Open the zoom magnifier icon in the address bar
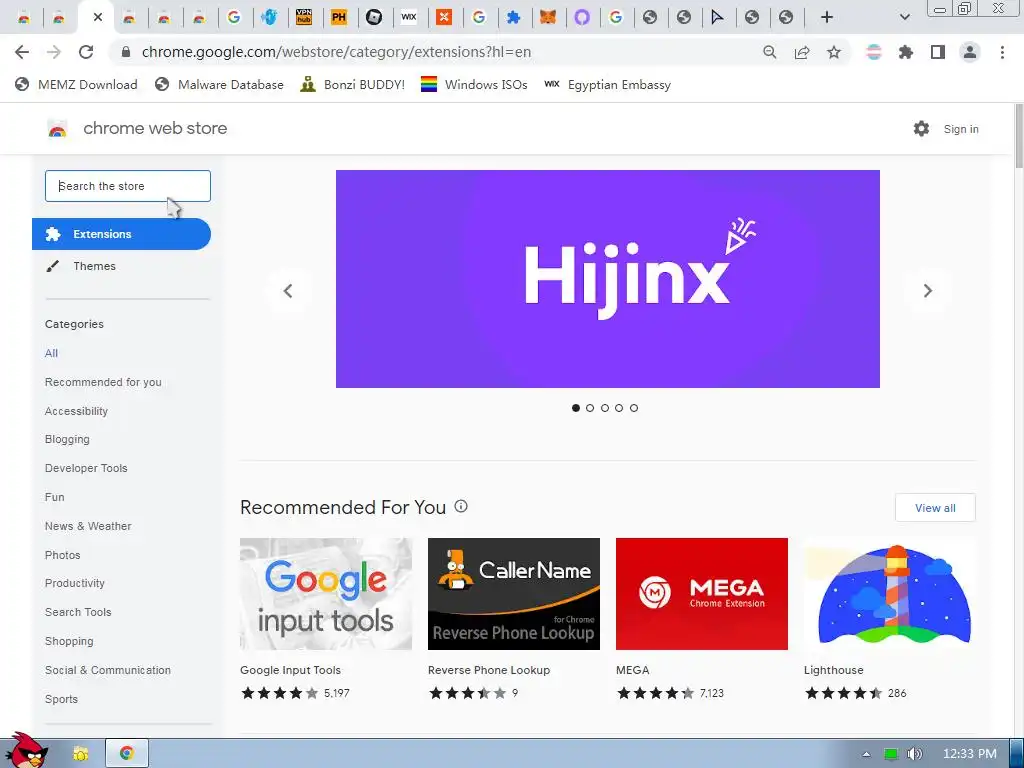The width and height of the screenshot is (1024, 768). point(770,52)
